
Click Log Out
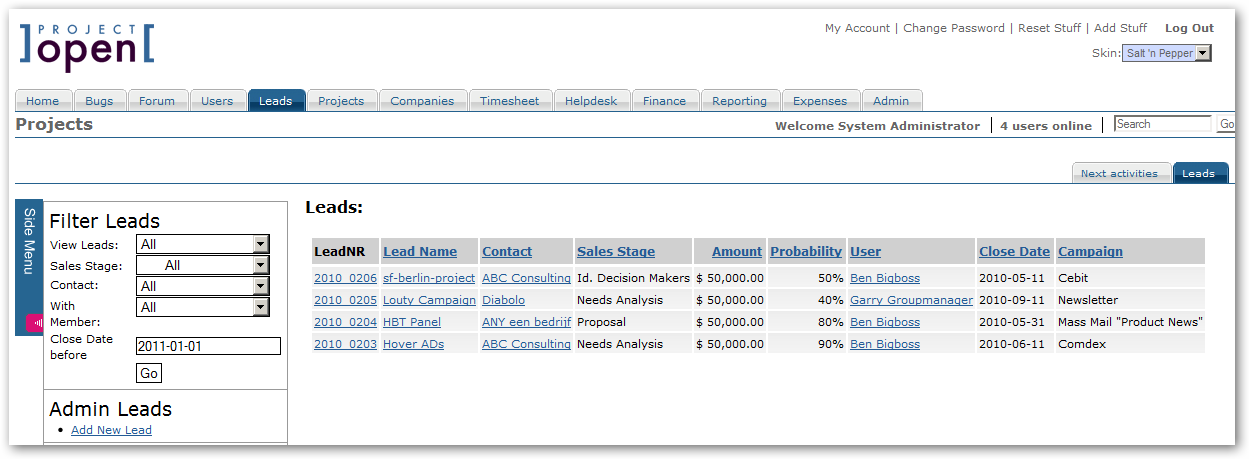[1189, 28]
